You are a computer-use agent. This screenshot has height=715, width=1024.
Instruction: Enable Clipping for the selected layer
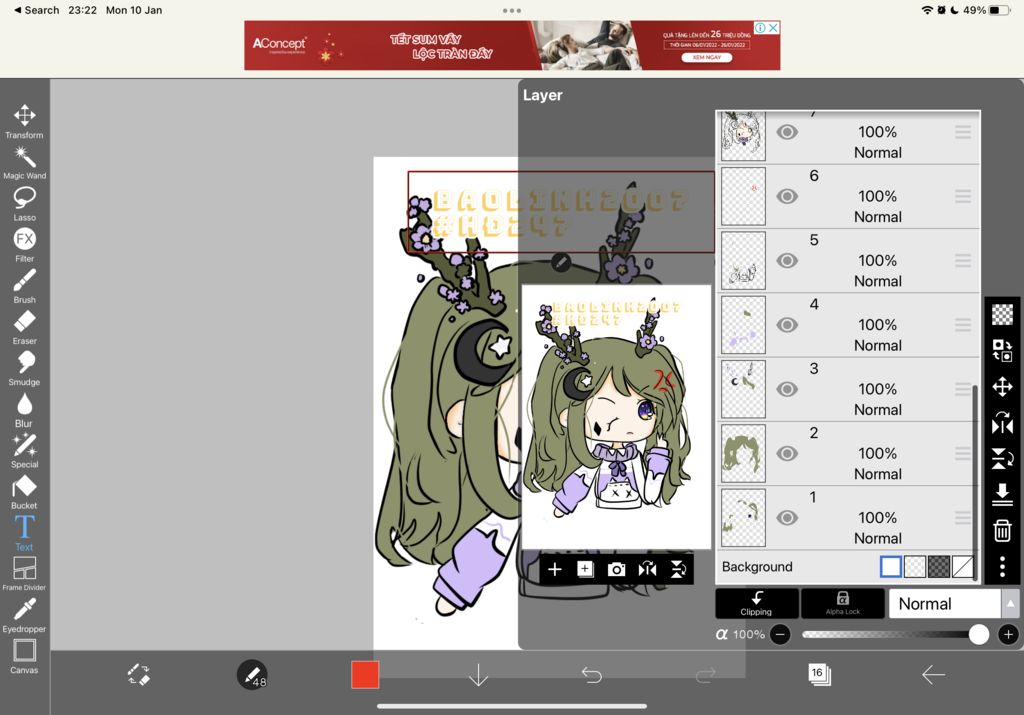(757, 603)
